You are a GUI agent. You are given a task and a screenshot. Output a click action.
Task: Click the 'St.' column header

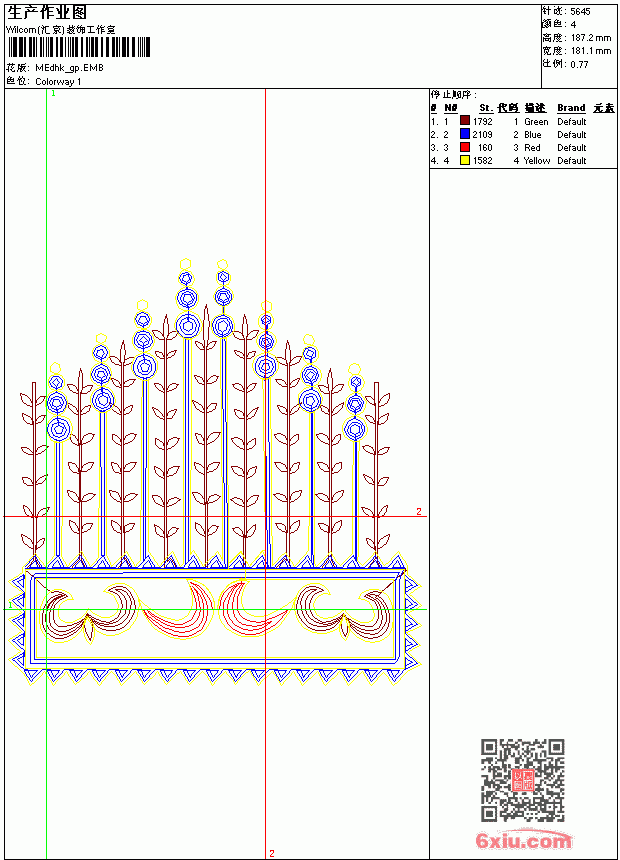point(486,108)
